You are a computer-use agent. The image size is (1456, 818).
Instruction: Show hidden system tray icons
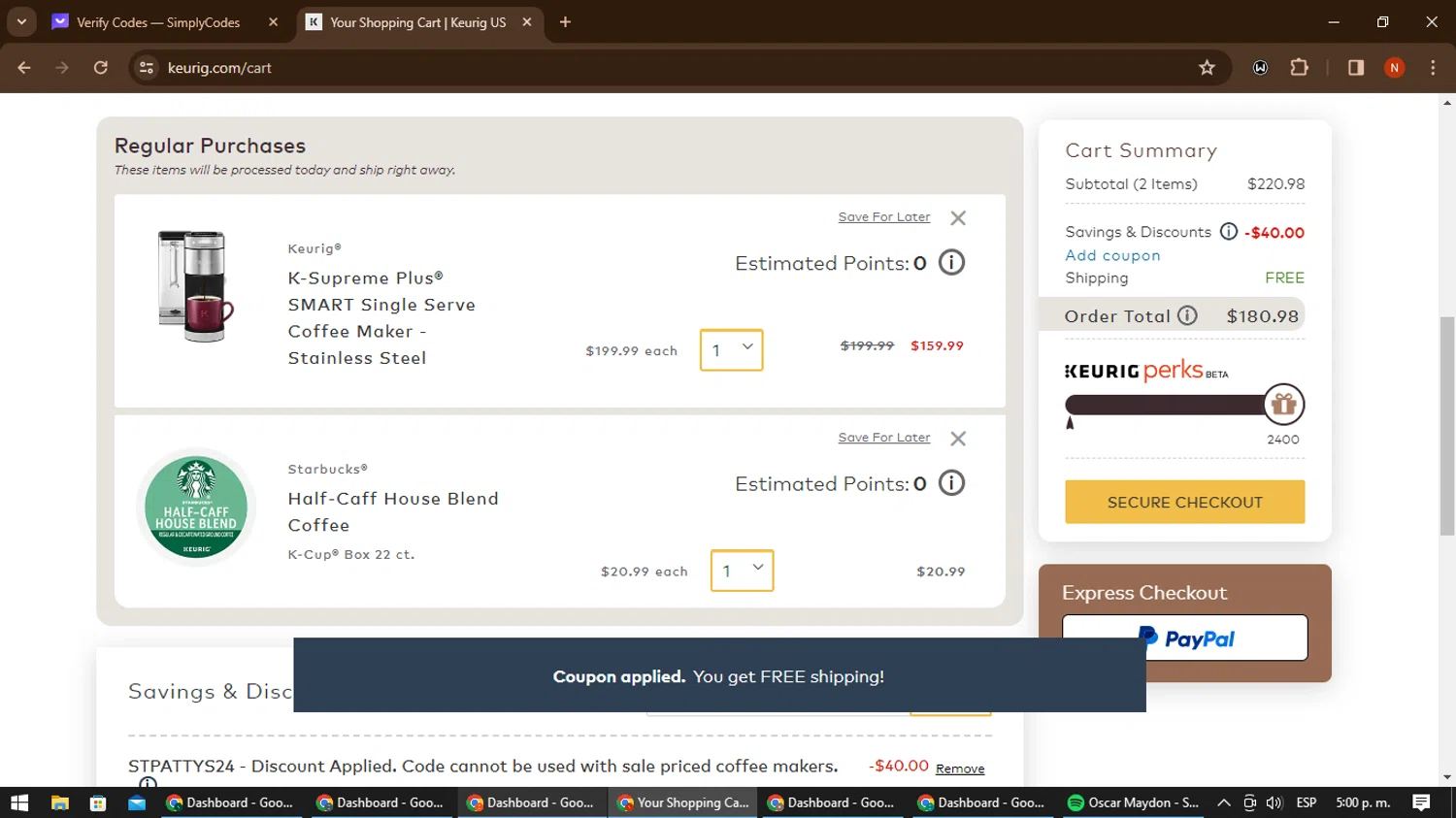1224,802
